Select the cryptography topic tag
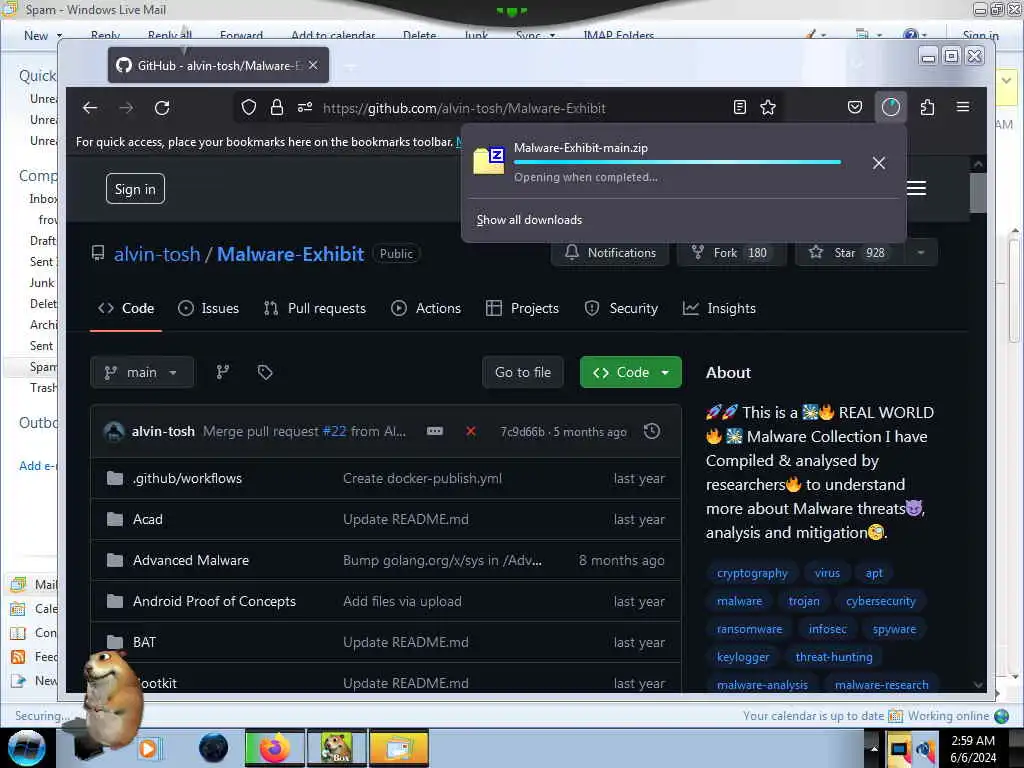 (752, 573)
